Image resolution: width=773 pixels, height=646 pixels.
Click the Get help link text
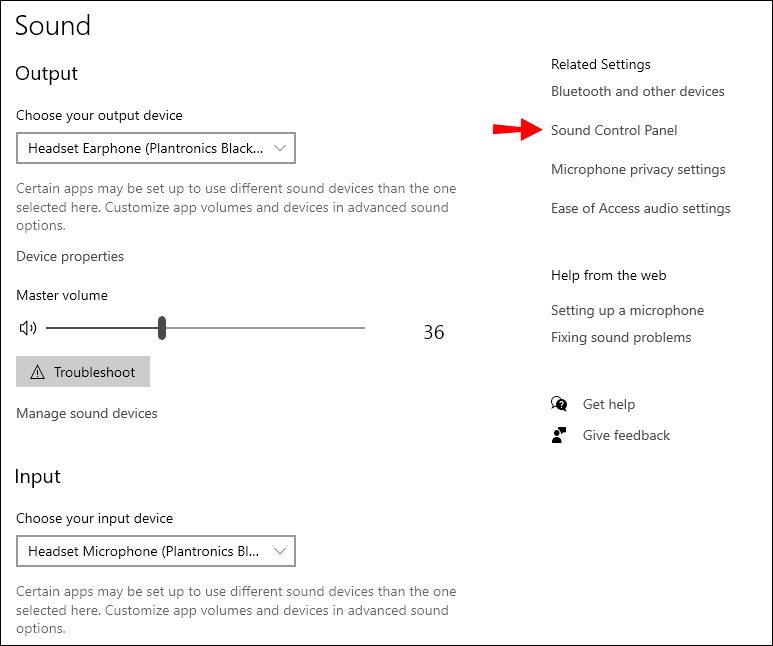(609, 404)
